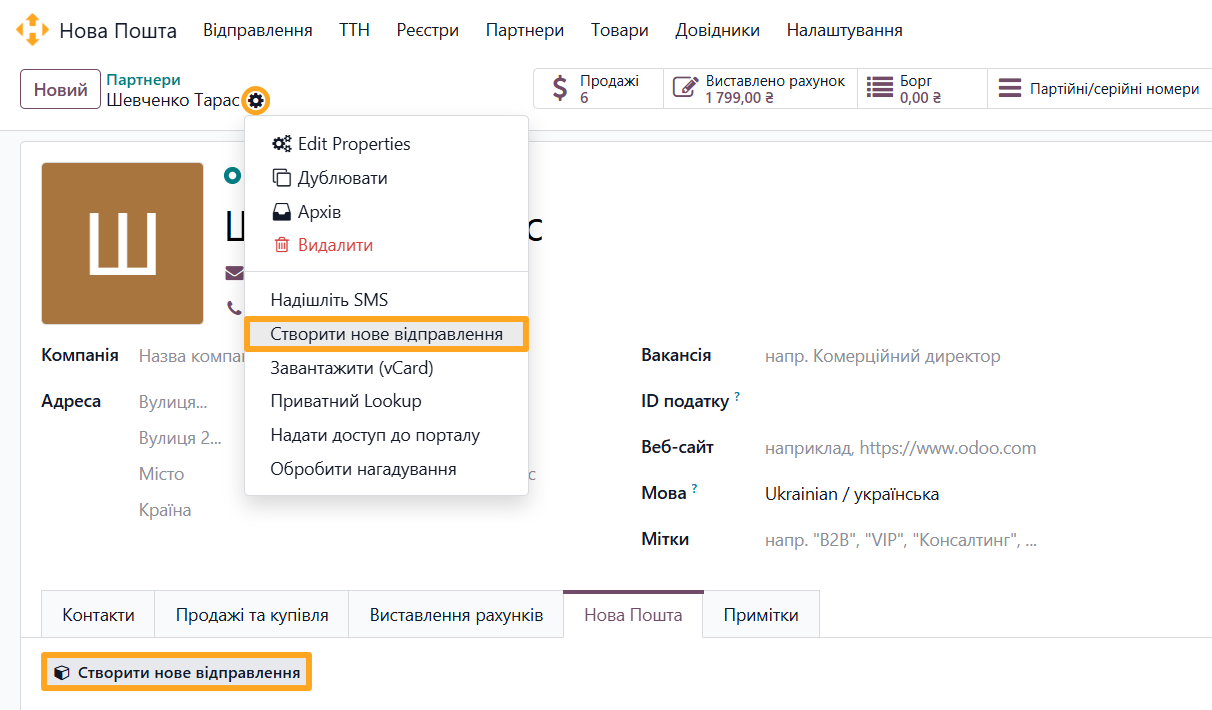Viewport: 1212px width, 710px height.
Task: Click the dollar sign Продажі icon
Action: coord(560,89)
